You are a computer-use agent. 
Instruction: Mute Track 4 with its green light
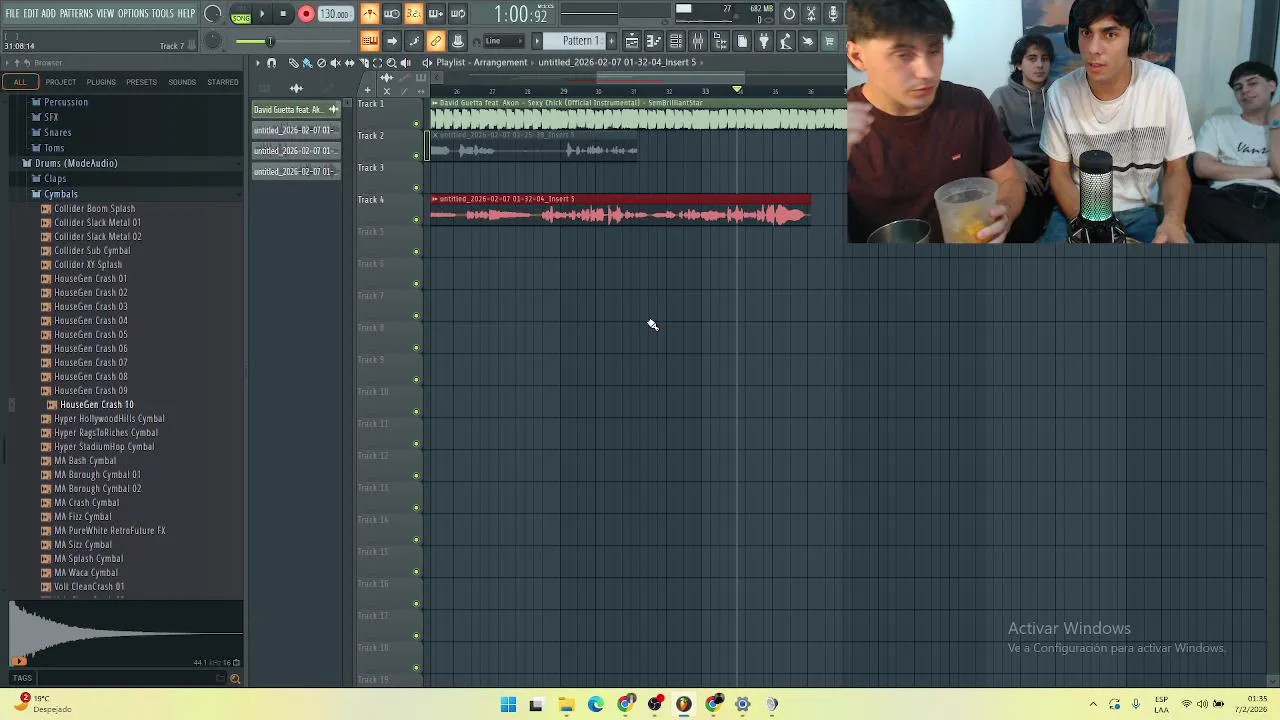point(416,220)
